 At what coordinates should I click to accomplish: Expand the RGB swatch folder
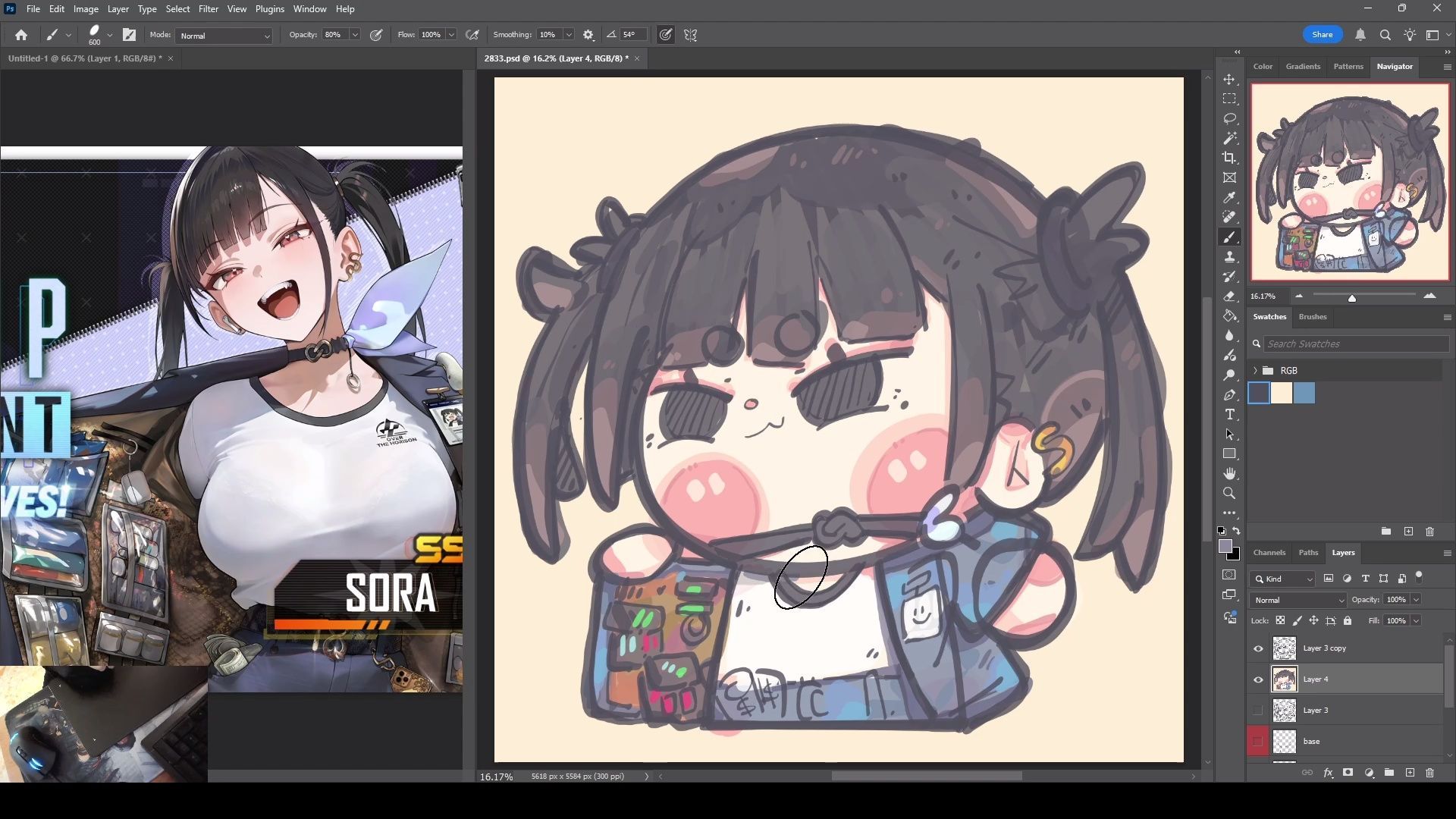(x=1256, y=371)
